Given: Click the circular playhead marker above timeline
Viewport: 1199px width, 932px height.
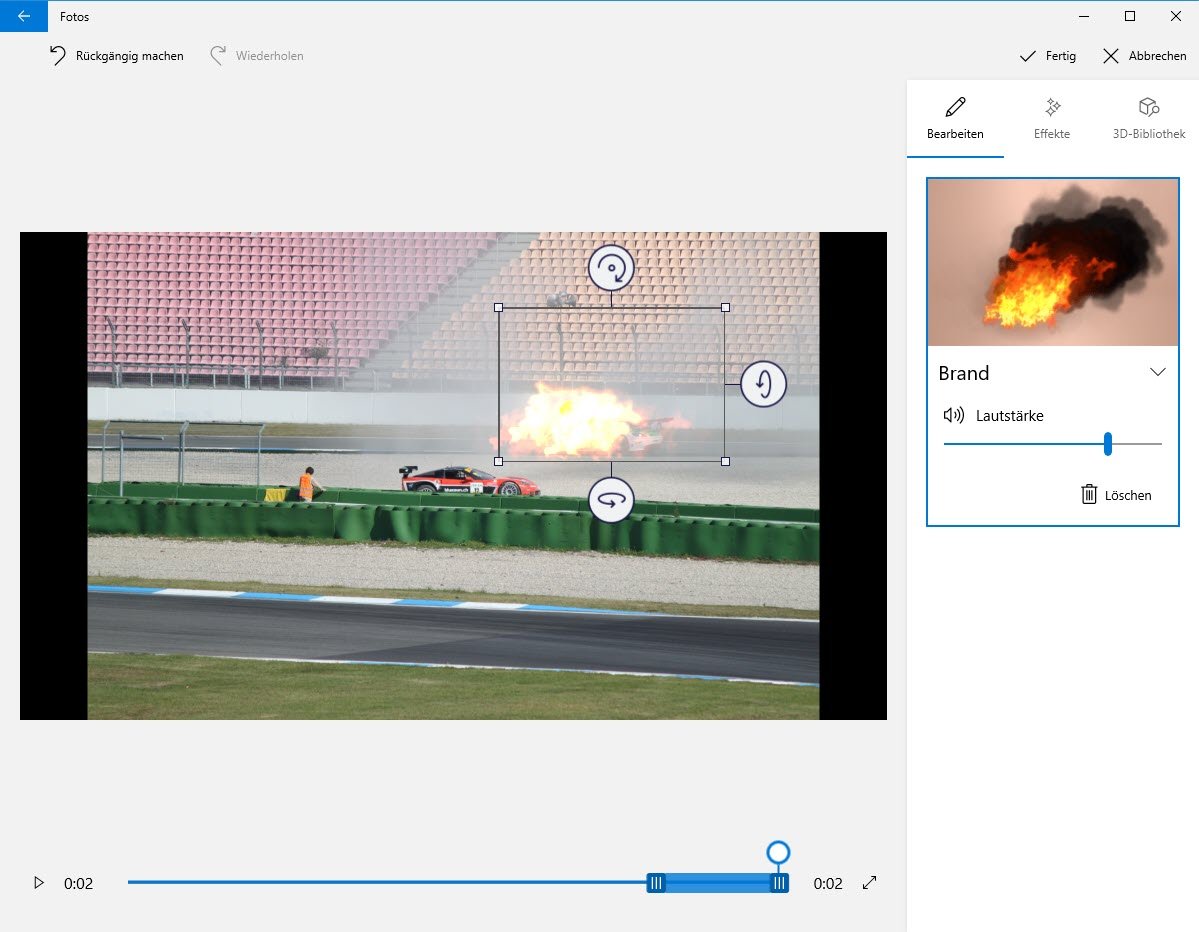Looking at the screenshot, I should 778,852.
